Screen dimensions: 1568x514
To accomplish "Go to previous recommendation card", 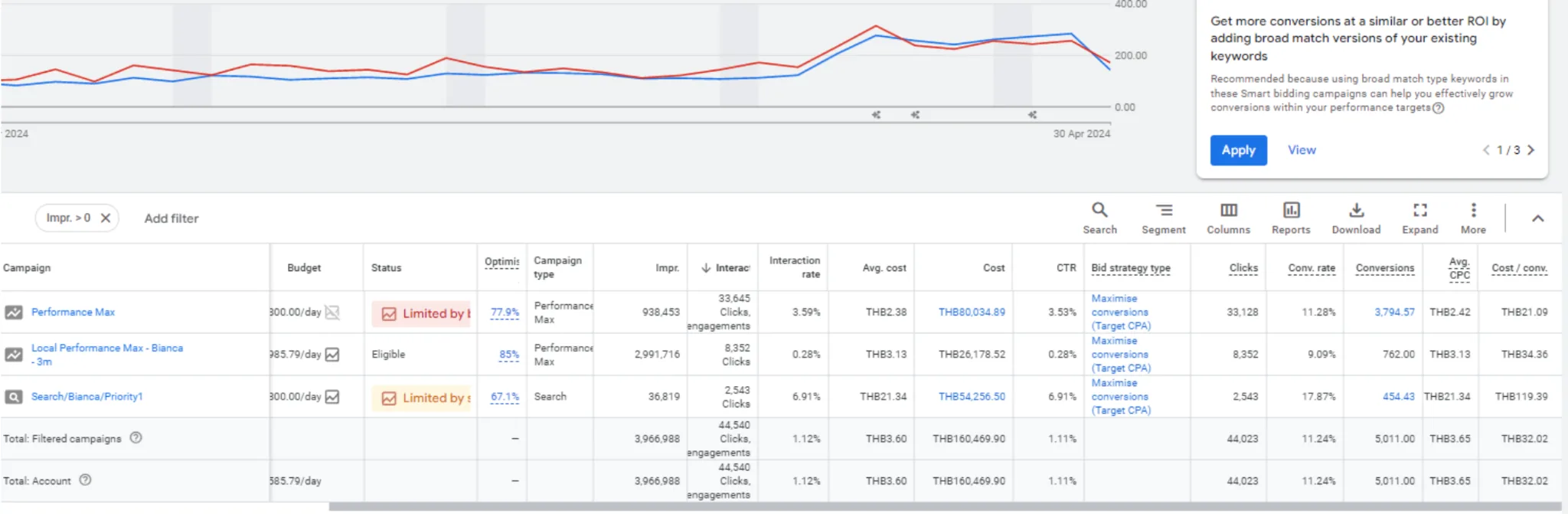I will (x=1486, y=150).
